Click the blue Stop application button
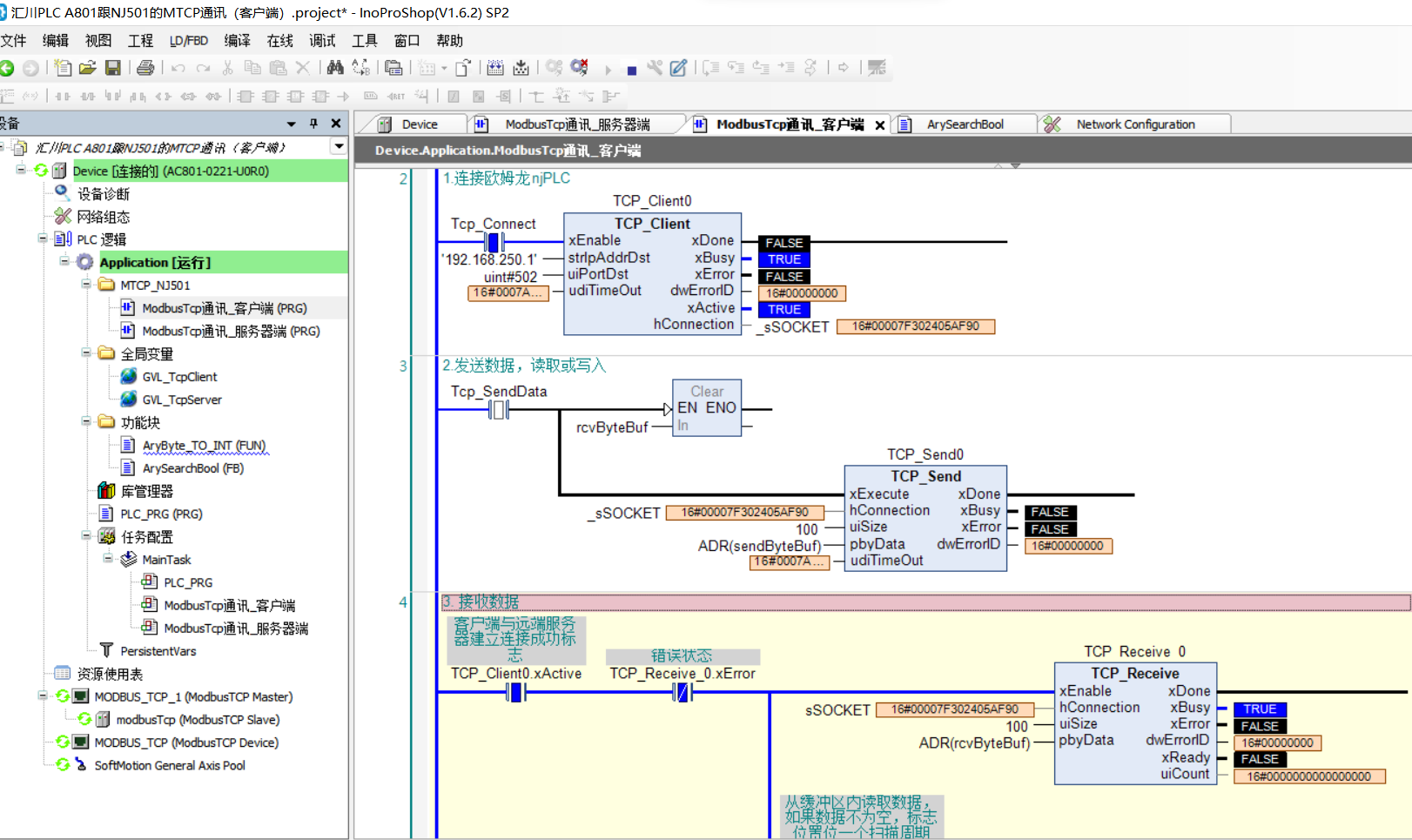1412x840 pixels. click(x=631, y=70)
